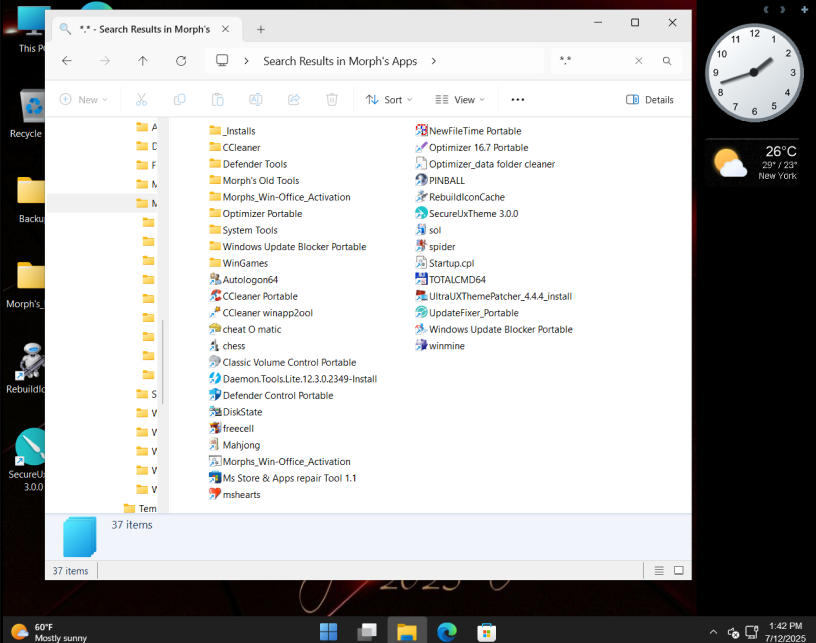Select the winmine game icon

click(x=421, y=345)
